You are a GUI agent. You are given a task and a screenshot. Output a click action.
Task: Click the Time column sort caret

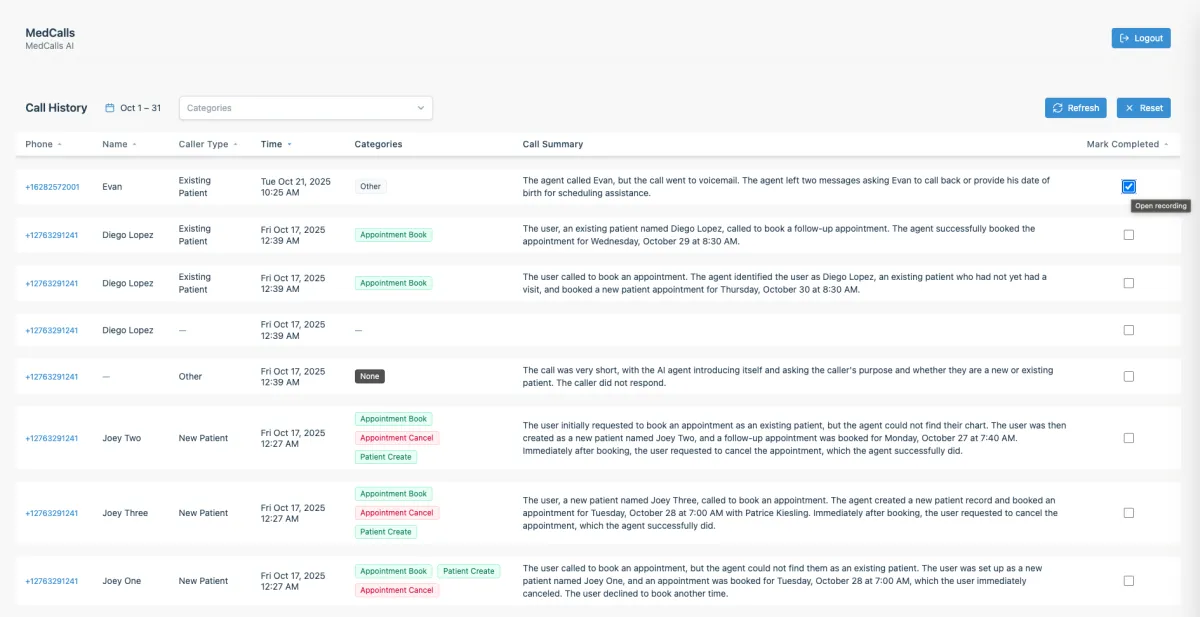tap(291, 144)
